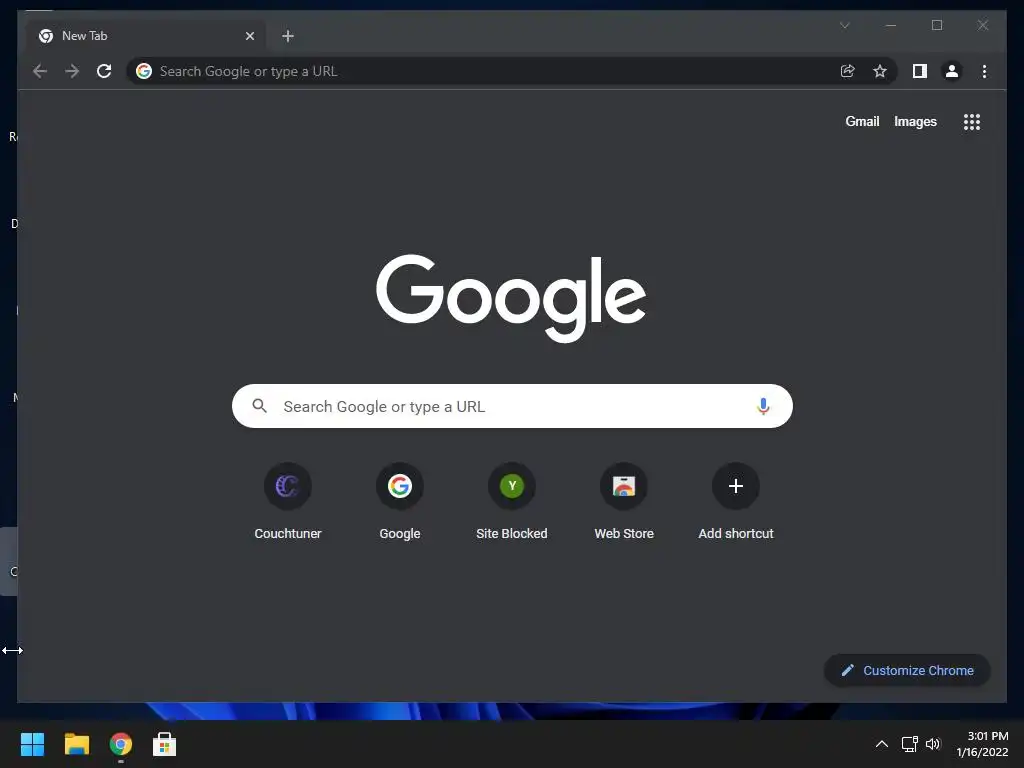Image resolution: width=1024 pixels, height=768 pixels.
Task: Open the tab search chevron
Action: (844, 25)
